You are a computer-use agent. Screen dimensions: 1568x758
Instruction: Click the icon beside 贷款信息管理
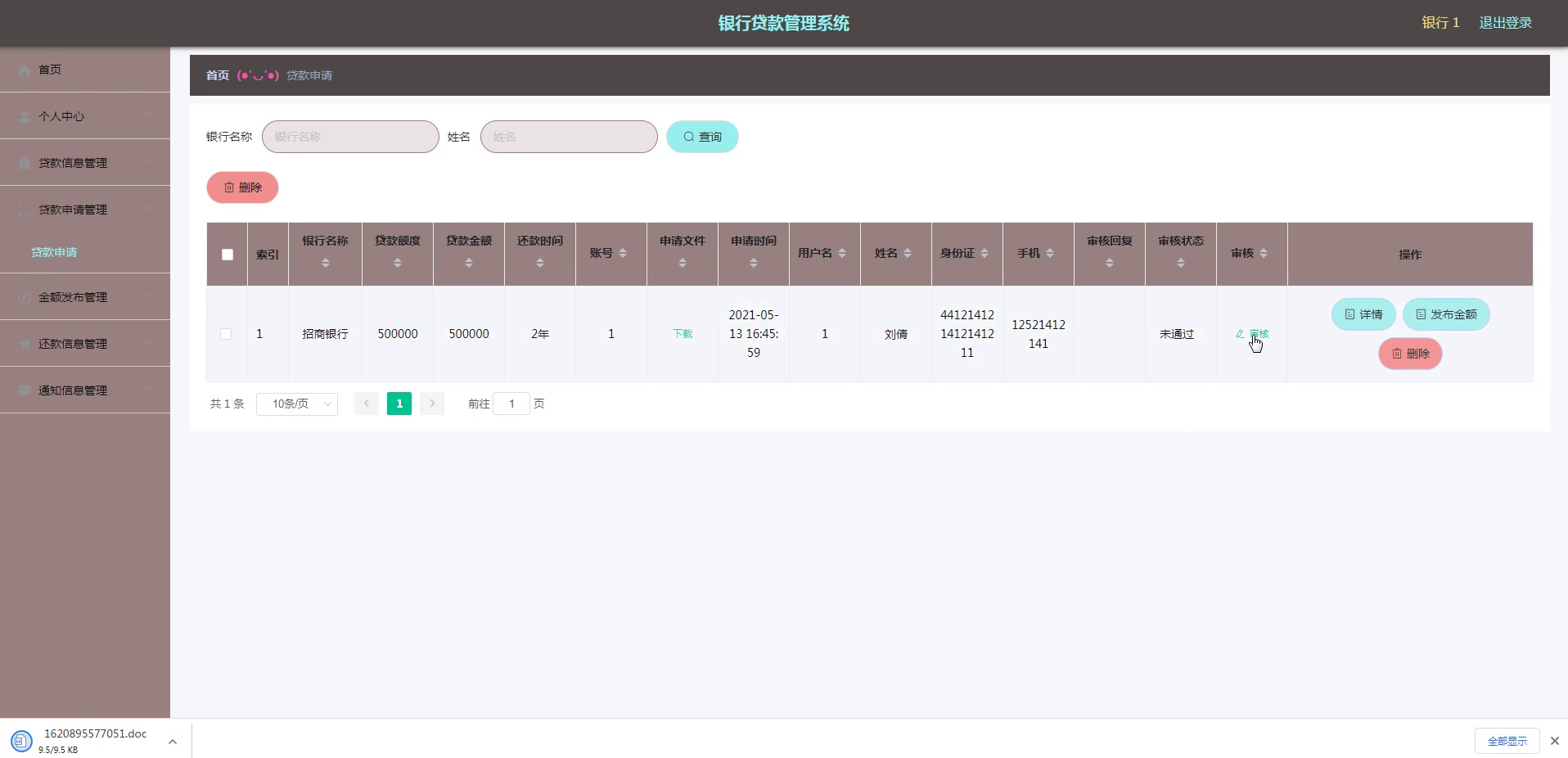tap(25, 164)
